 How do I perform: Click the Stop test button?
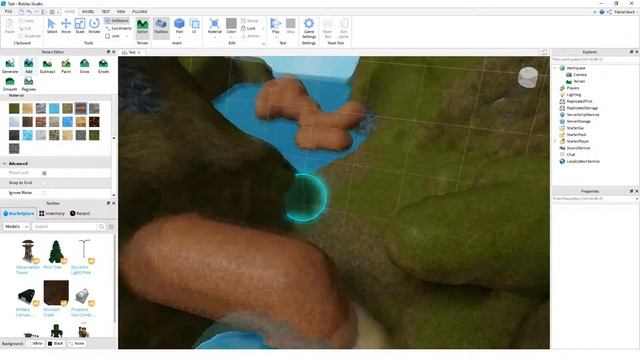click(290, 26)
